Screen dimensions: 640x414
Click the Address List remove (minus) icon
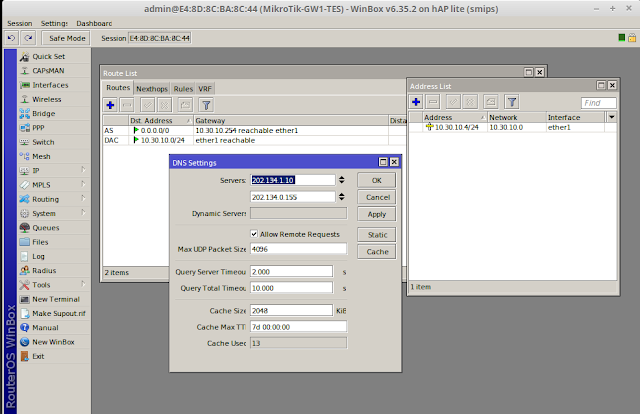[x=433, y=102]
